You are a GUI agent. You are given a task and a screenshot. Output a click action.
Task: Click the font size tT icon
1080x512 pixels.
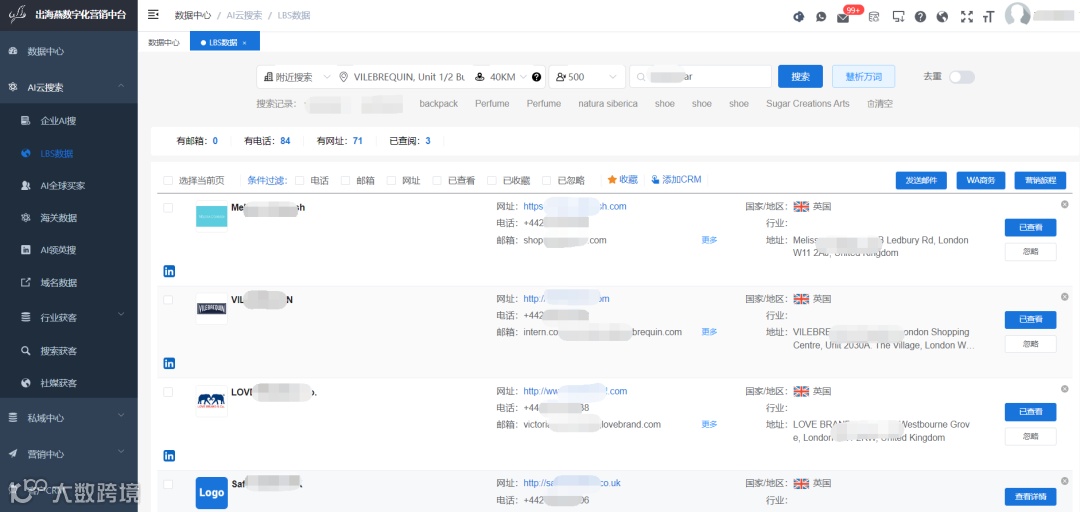coord(989,17)
